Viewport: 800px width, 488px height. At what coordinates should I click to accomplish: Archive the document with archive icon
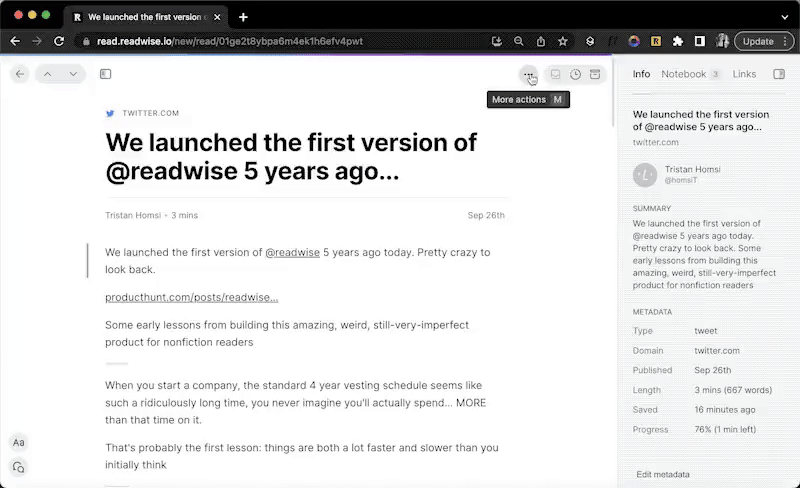click(x=595, y=74)
